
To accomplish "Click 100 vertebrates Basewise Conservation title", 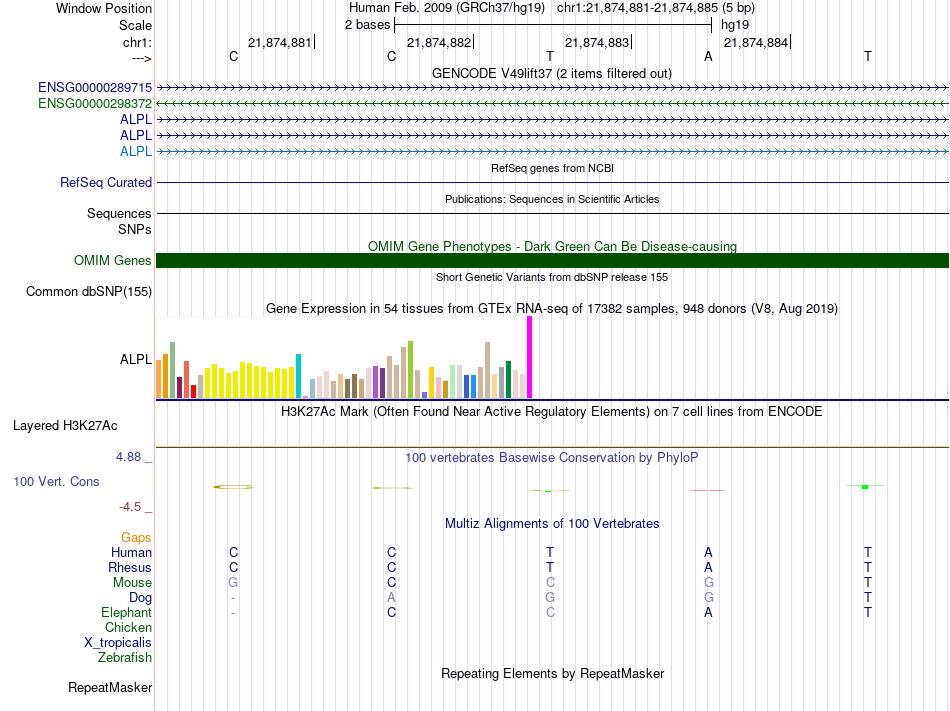I will [x=552, y=458].
